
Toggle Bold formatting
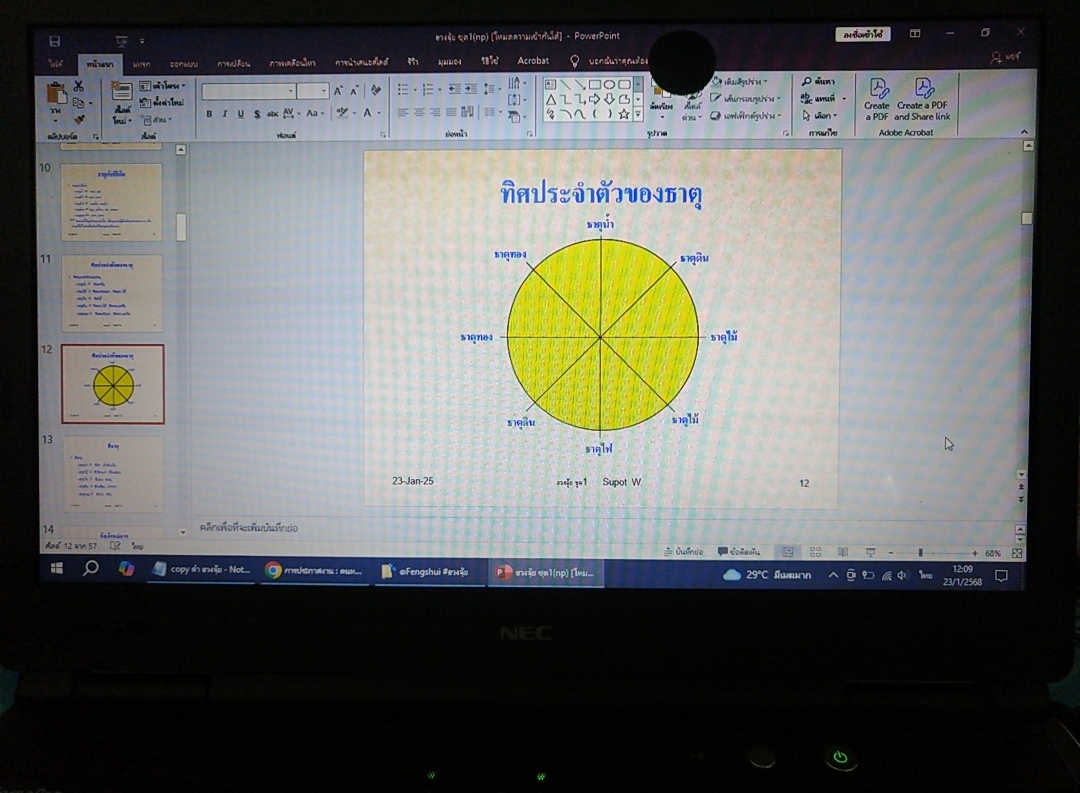point(209,114)
